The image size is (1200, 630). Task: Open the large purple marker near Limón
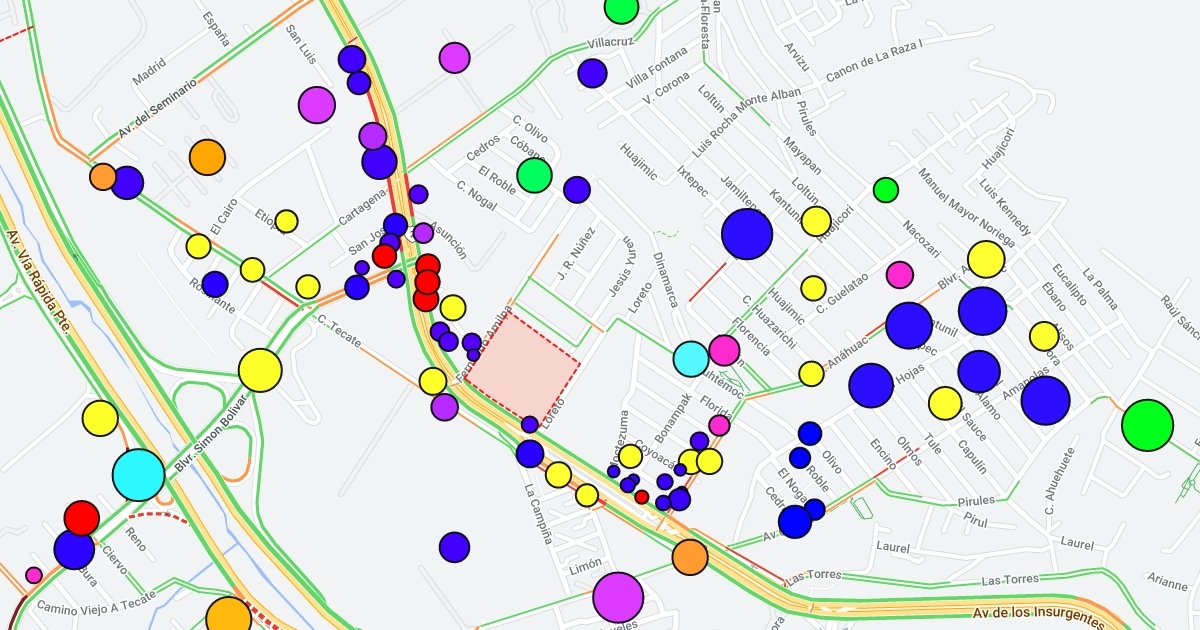click(x=618, y=597)
